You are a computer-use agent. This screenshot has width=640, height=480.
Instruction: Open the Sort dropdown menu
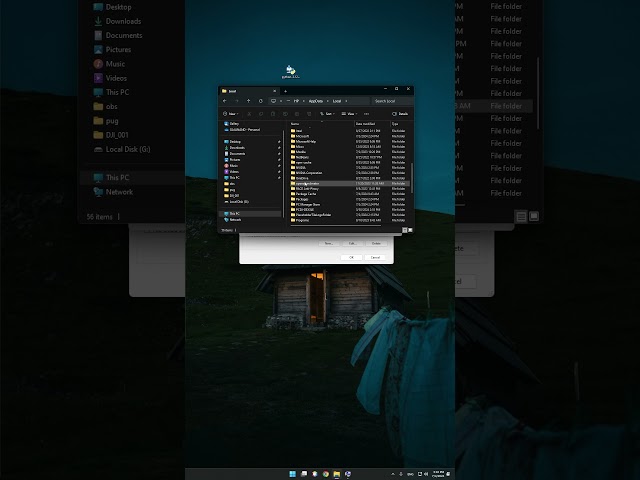click(327, 114)
